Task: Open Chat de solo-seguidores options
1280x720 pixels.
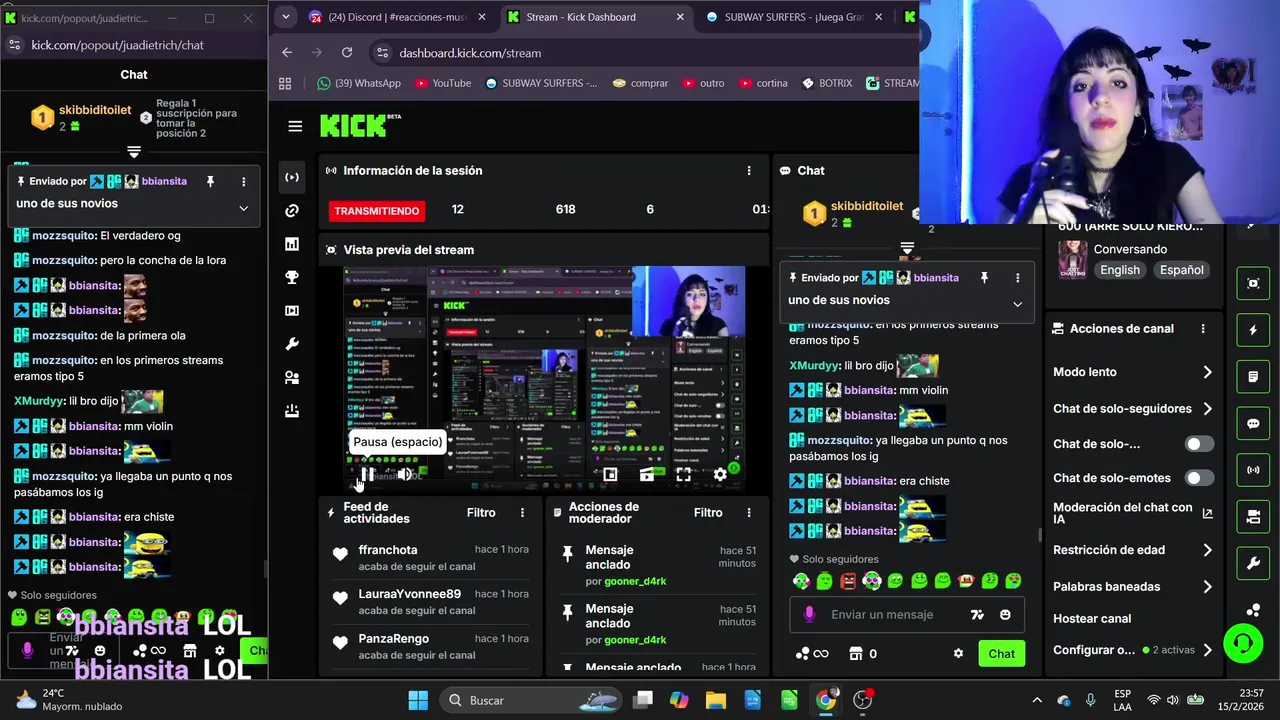Action: [1133, 408]
